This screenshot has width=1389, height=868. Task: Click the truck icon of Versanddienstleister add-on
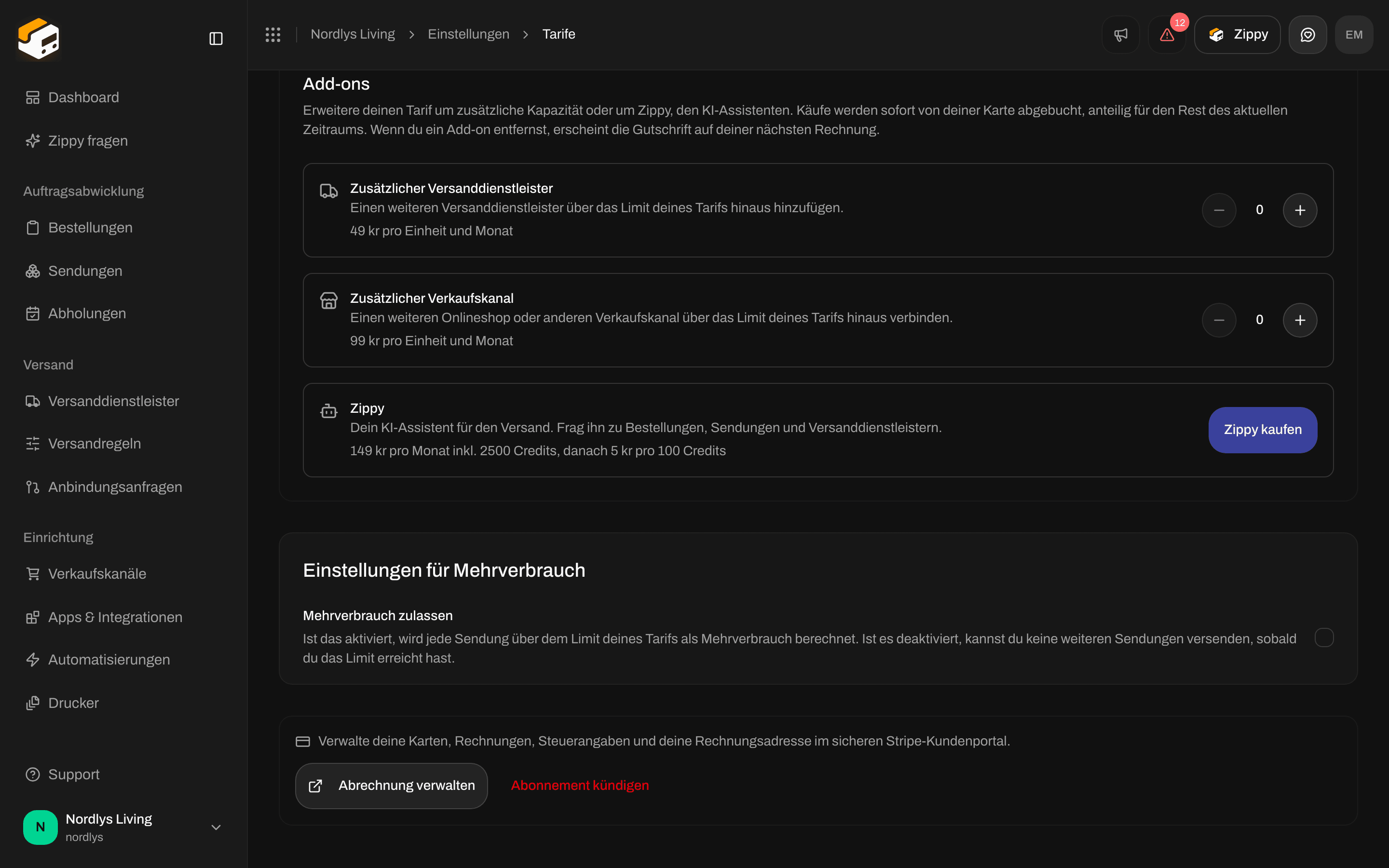[x=329, y=190]
